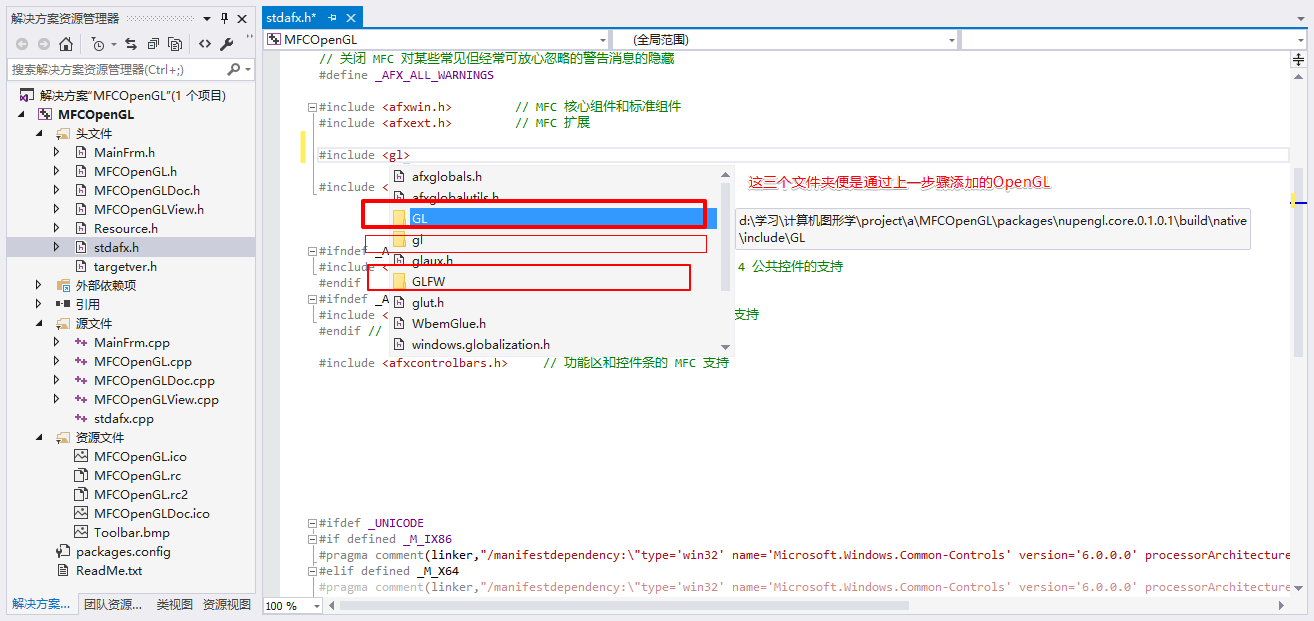
Task: Click the Sync with Active Document icon
Action: click(x=133, y=44)
